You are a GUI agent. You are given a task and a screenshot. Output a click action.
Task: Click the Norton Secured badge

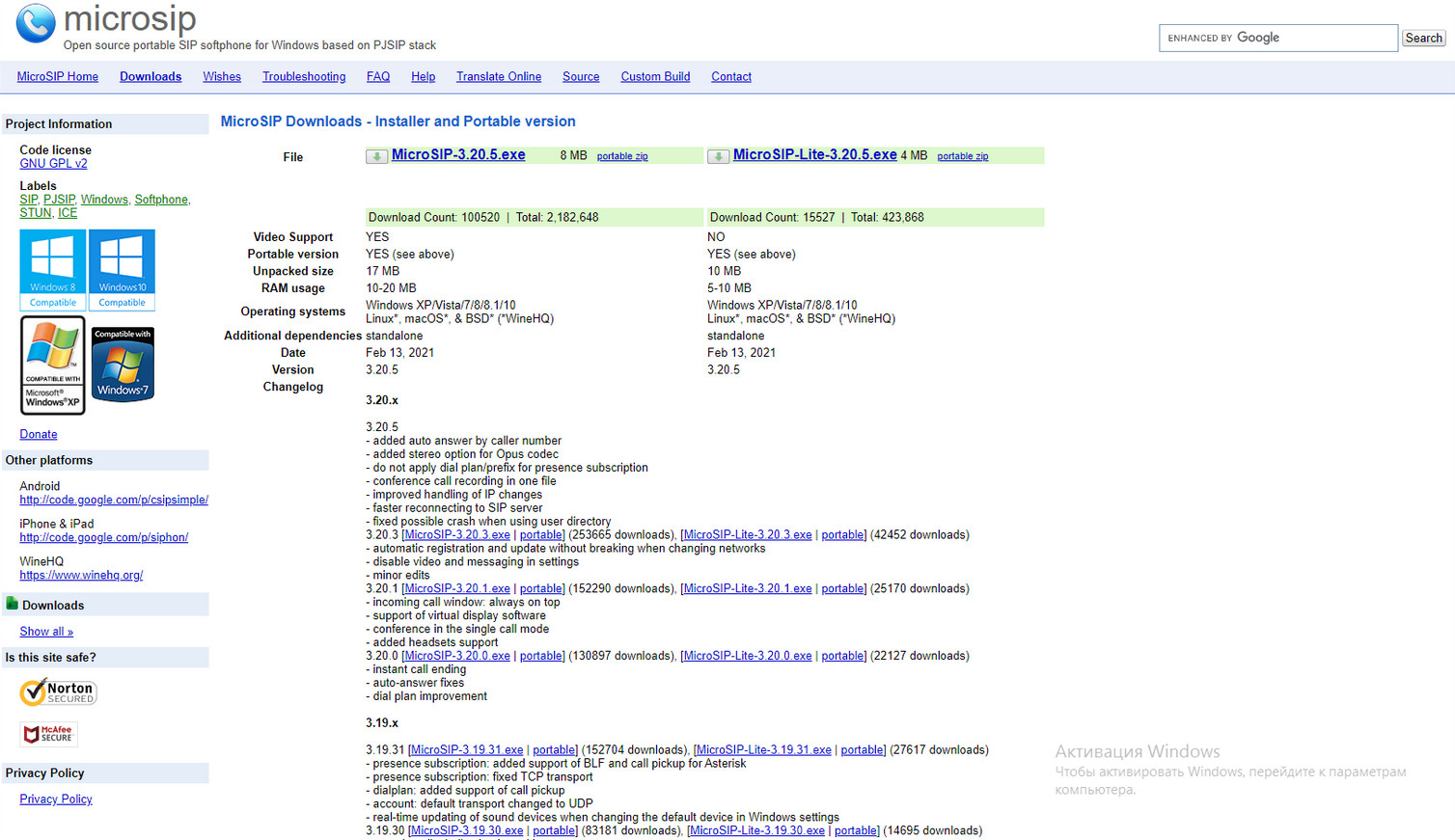58,692
